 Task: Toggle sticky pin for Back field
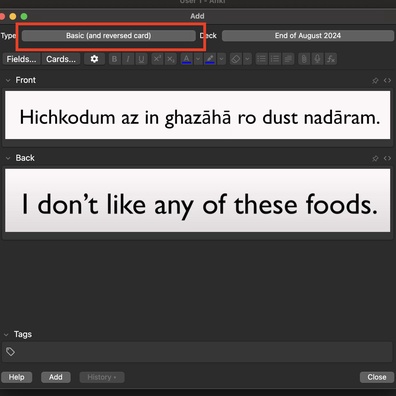(x=375, y=158)
